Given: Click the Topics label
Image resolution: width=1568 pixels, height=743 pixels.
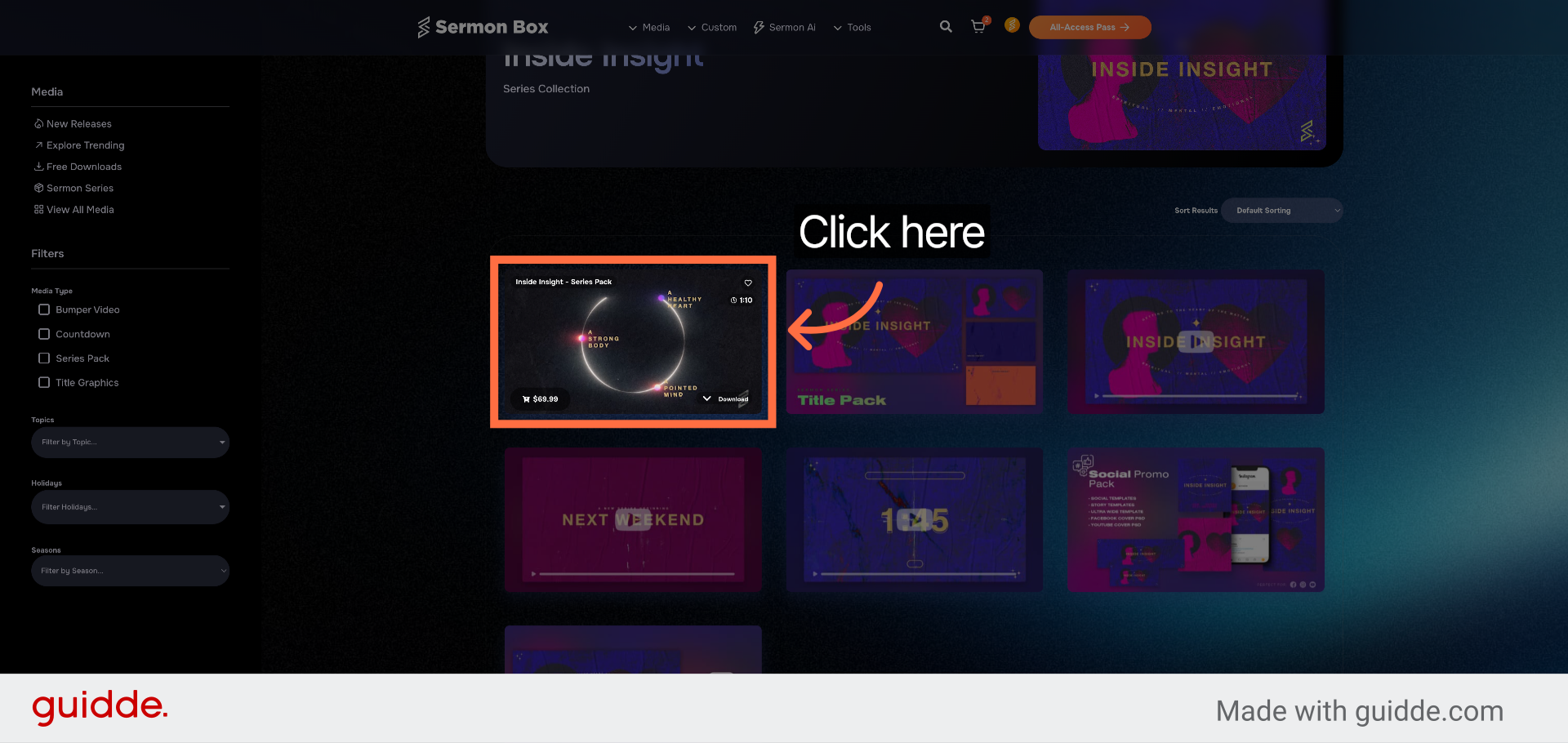Looking at the screenshot, I should (42, 420).
